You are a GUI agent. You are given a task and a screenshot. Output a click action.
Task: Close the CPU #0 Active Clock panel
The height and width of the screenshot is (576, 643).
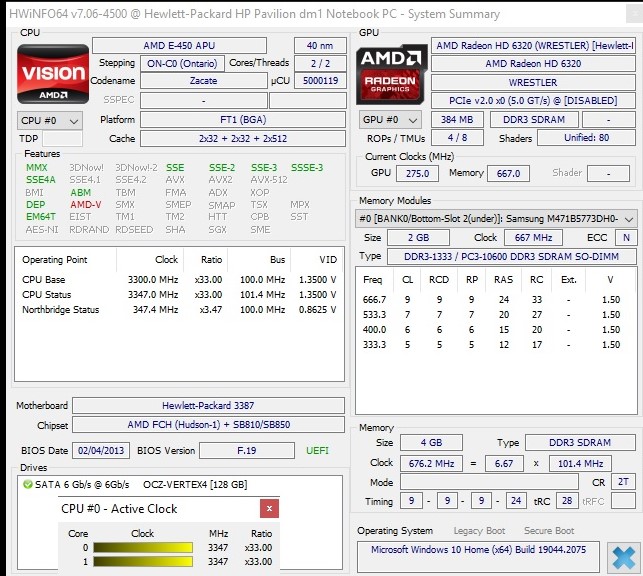[269, 508]
